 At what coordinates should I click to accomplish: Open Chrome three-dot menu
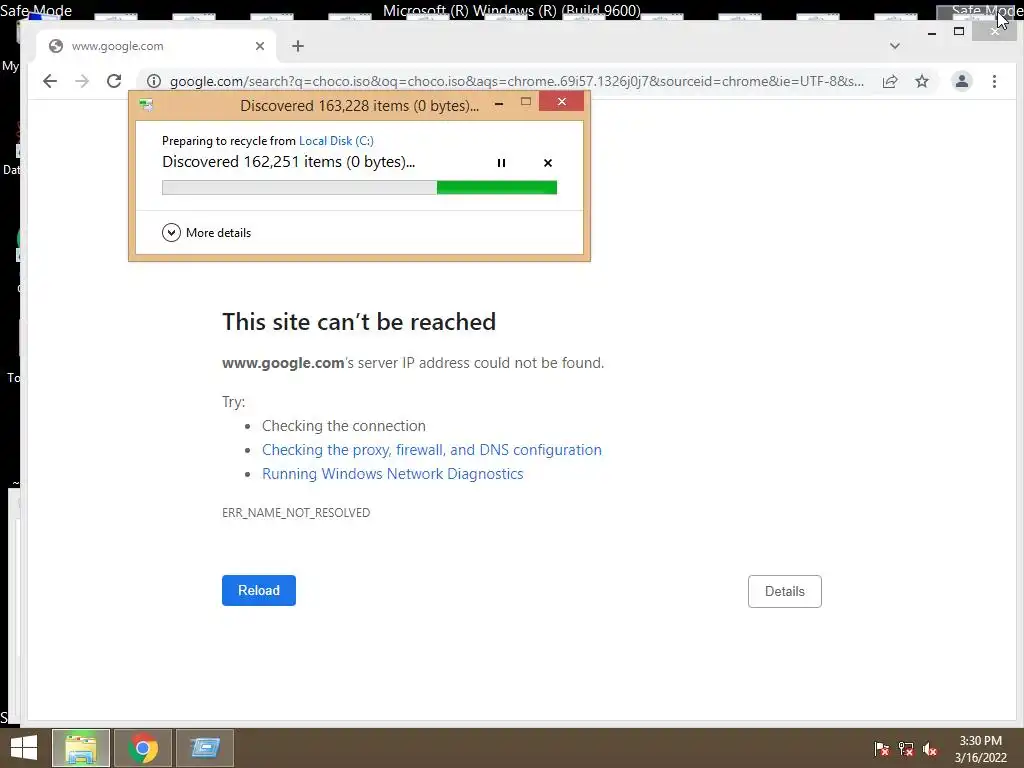[994, 81]
